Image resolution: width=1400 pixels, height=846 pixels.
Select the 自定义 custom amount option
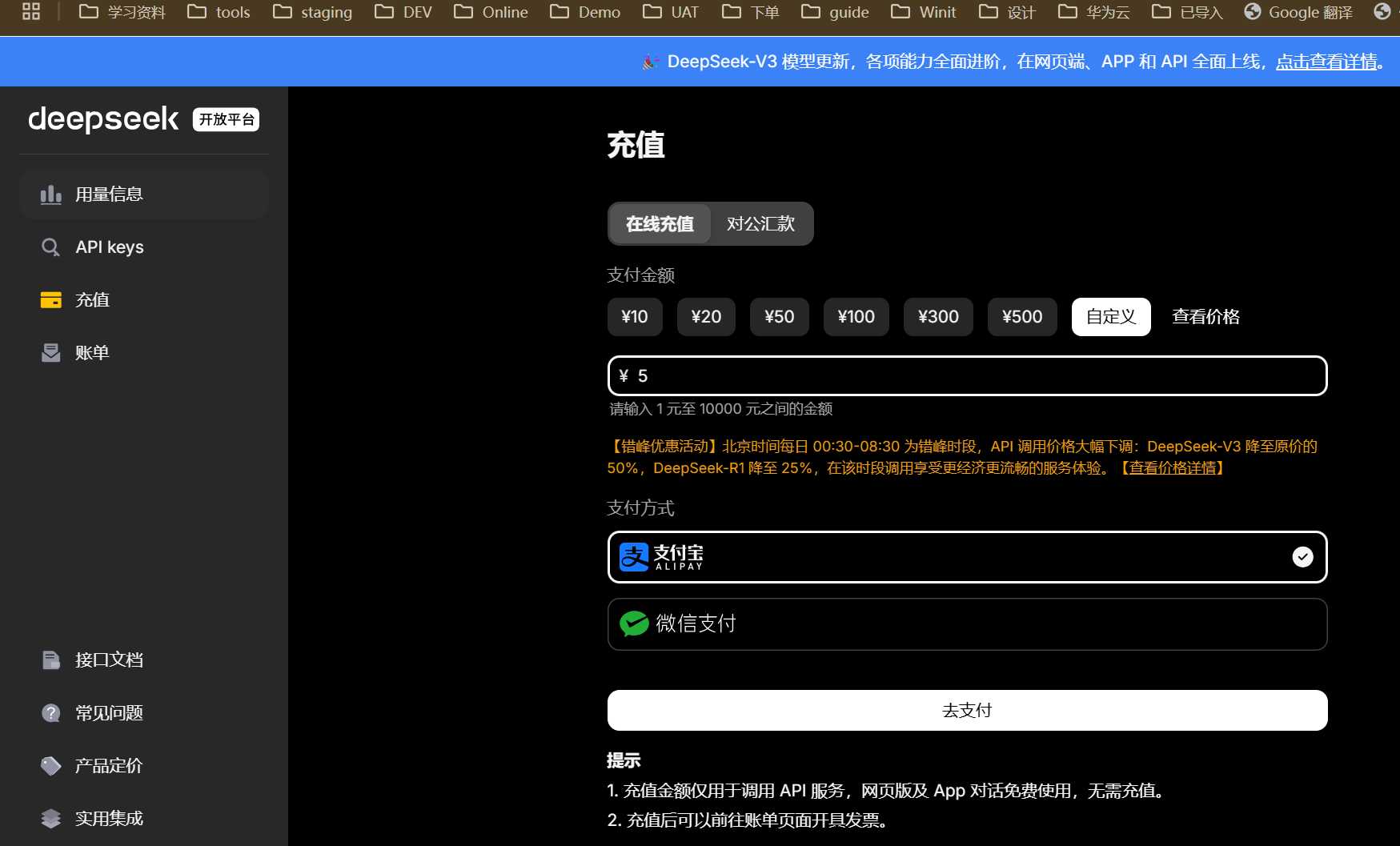1111,317
